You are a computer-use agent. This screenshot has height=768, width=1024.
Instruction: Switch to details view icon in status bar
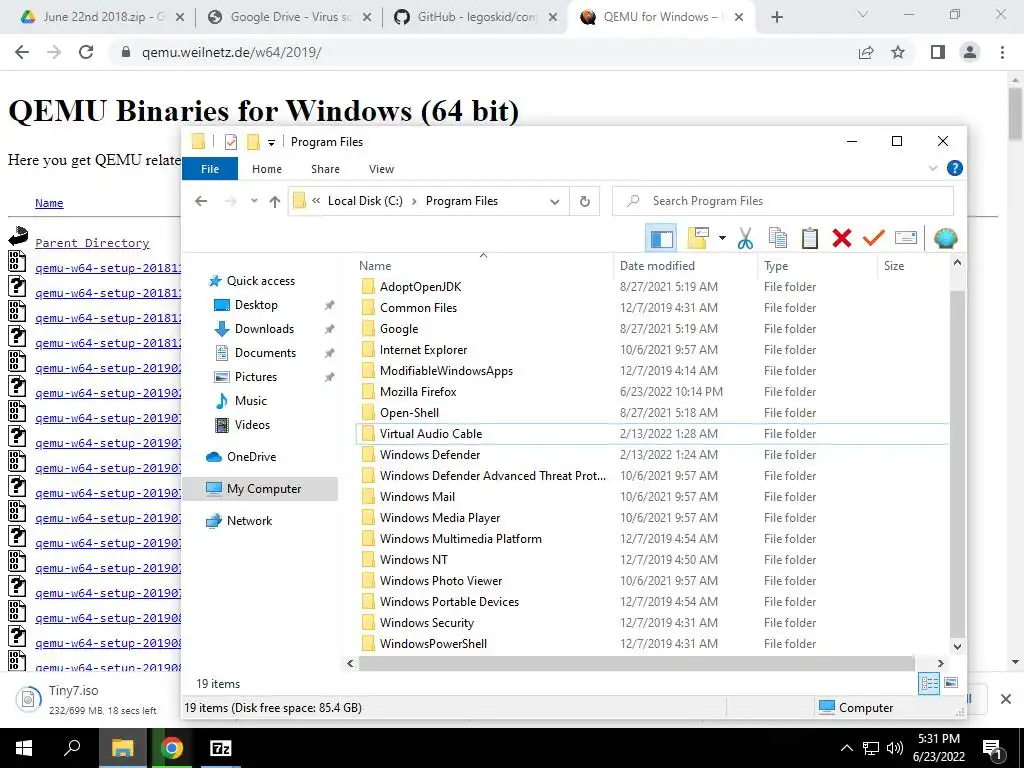click(929, 684)
